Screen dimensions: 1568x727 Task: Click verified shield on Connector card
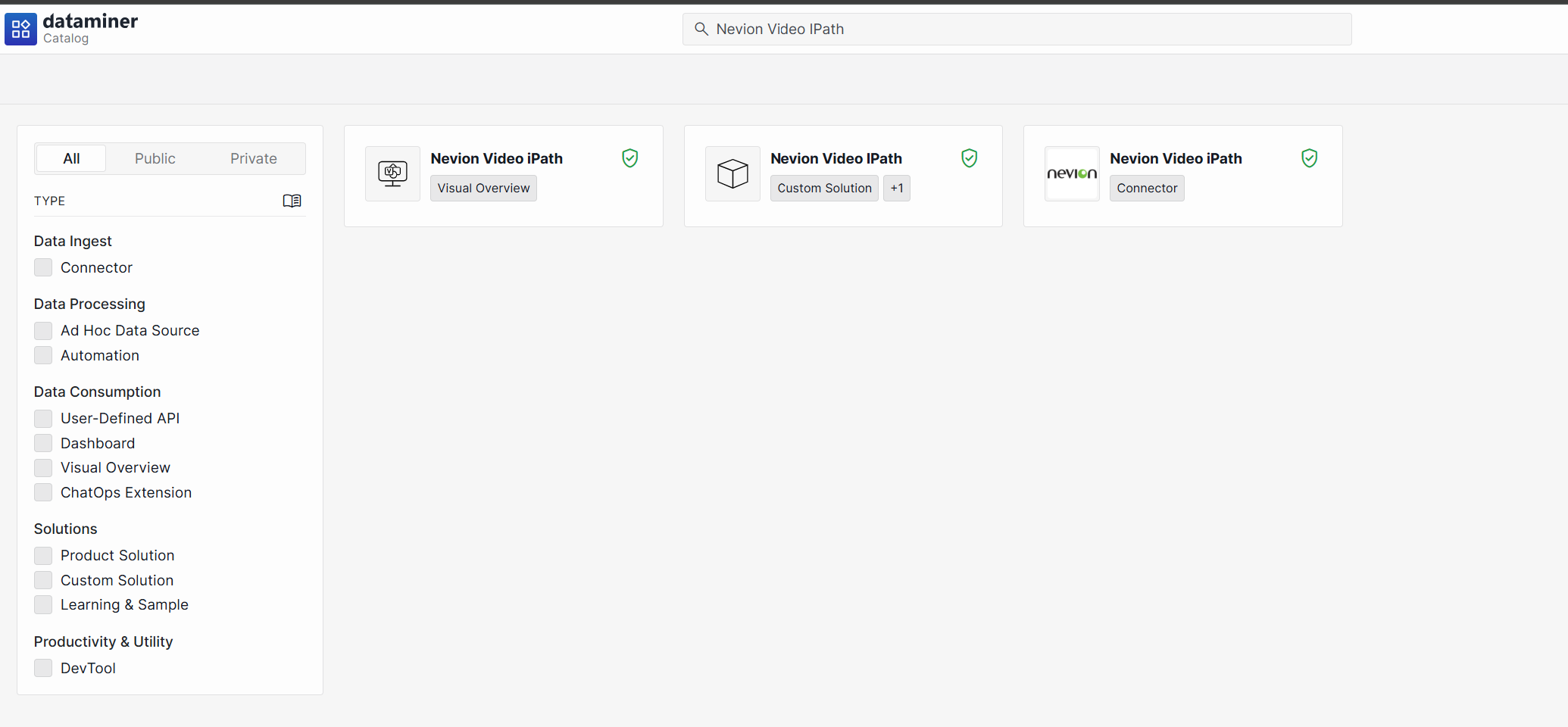tap(1309, 158)
